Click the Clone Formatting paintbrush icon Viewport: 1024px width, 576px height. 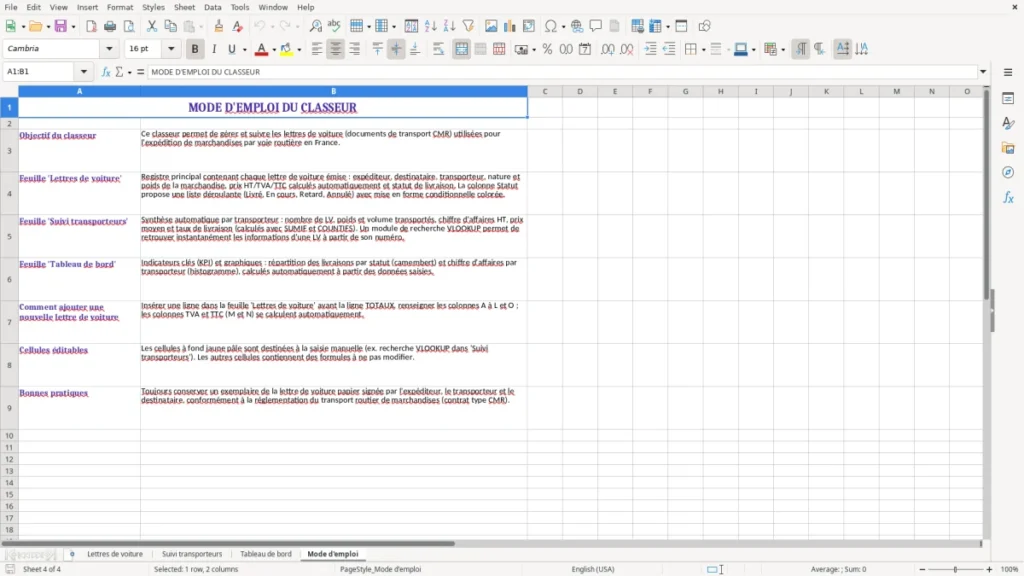[219, 26]
